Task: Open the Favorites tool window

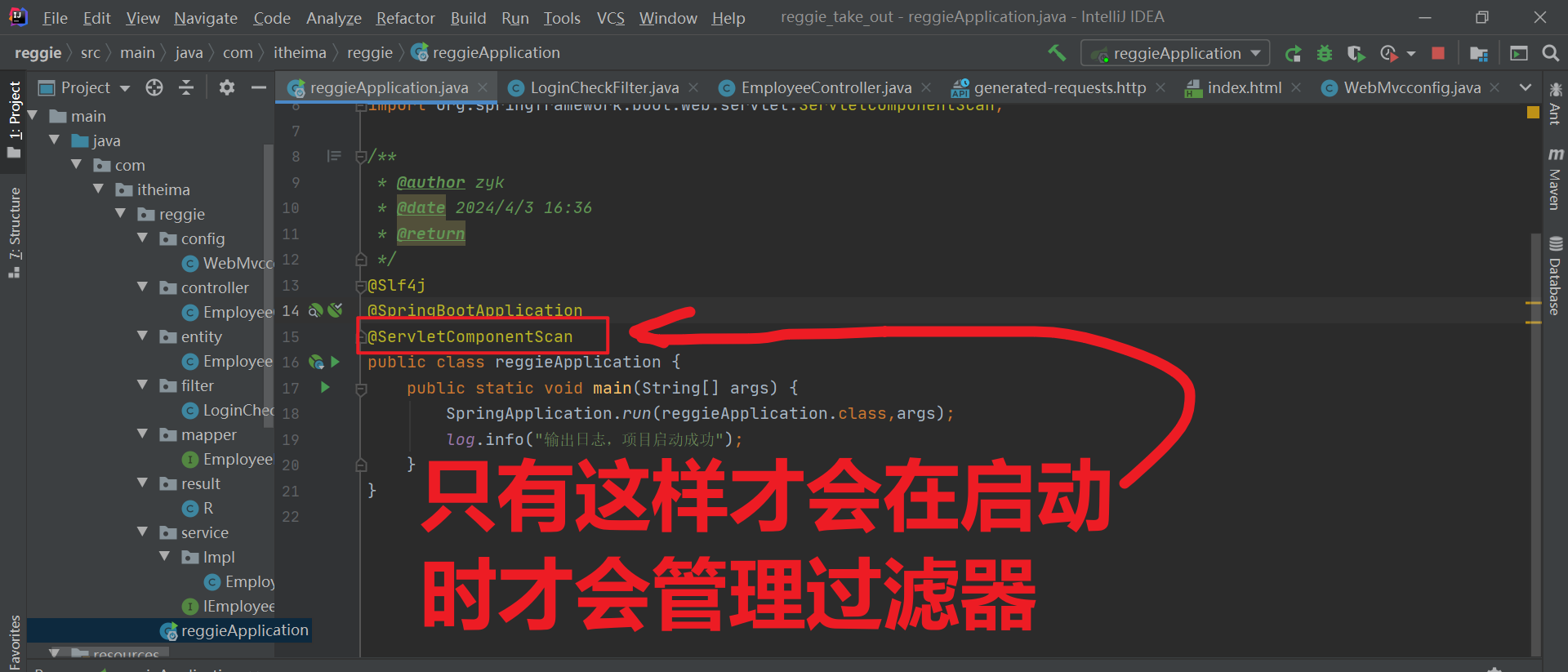Action: (x=14, y=642)
